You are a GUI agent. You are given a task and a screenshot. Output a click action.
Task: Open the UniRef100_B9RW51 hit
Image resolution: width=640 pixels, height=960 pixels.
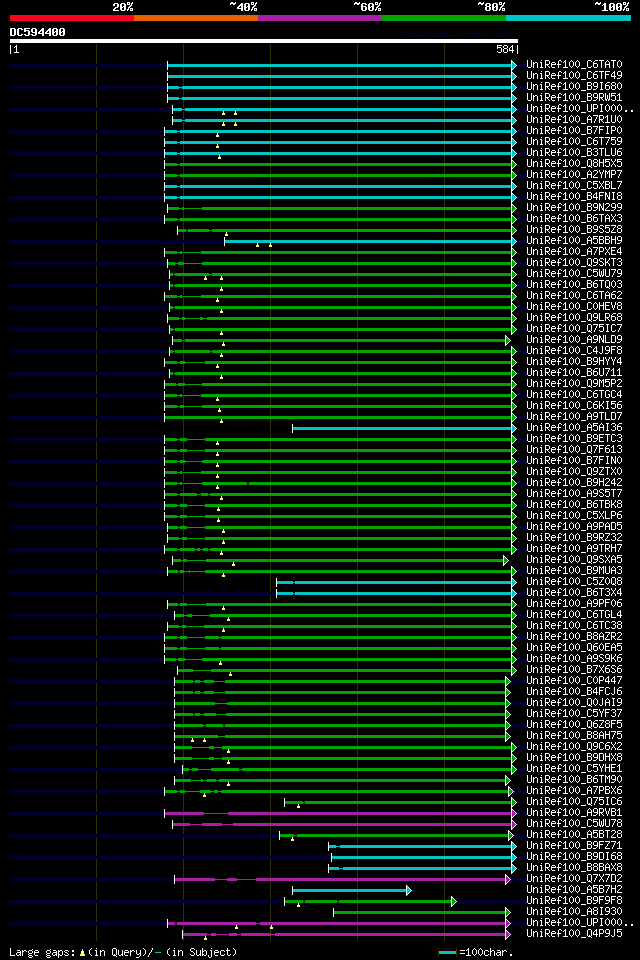574,97
